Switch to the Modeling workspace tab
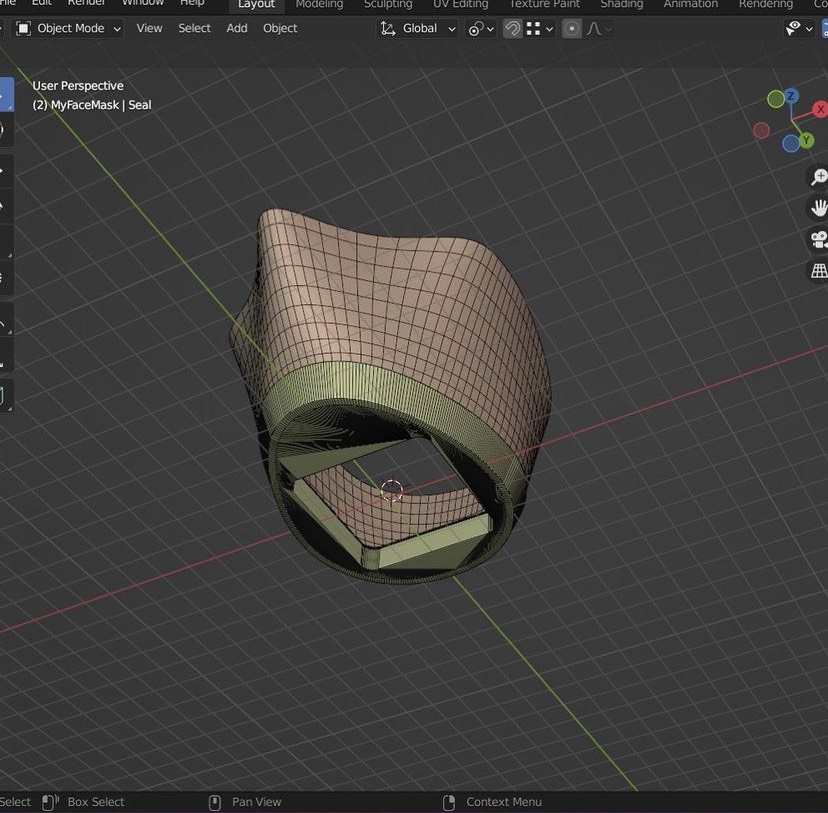 click(319, 4)
